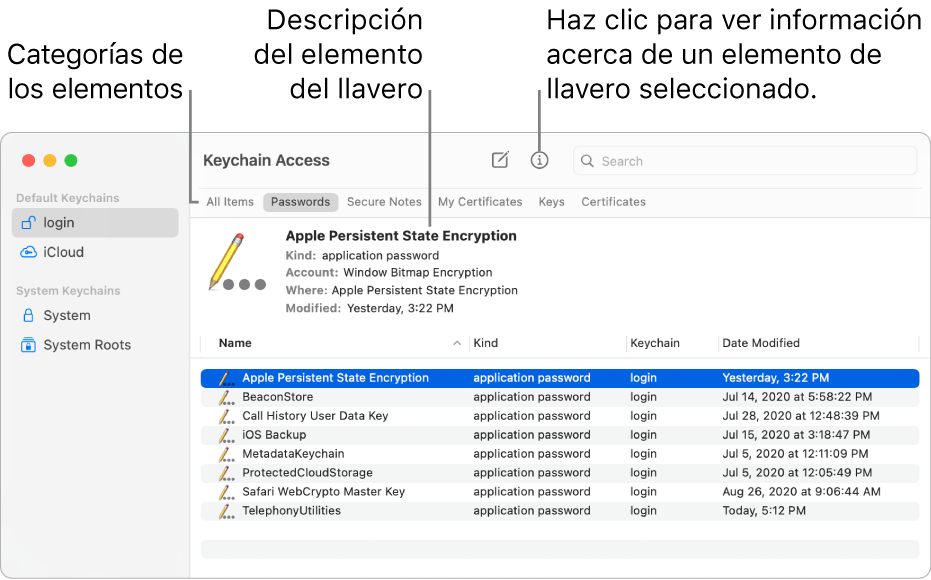Sort by the Date Modified column header
The width and height of the screenshot is (931, 580).
pos(761,343)
